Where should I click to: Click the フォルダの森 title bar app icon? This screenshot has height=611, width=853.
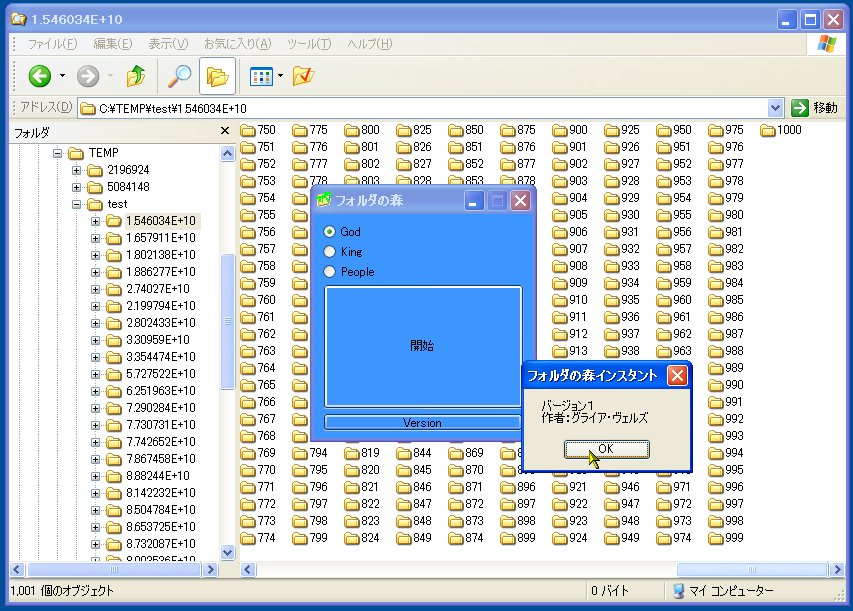[x=323, y=200]
